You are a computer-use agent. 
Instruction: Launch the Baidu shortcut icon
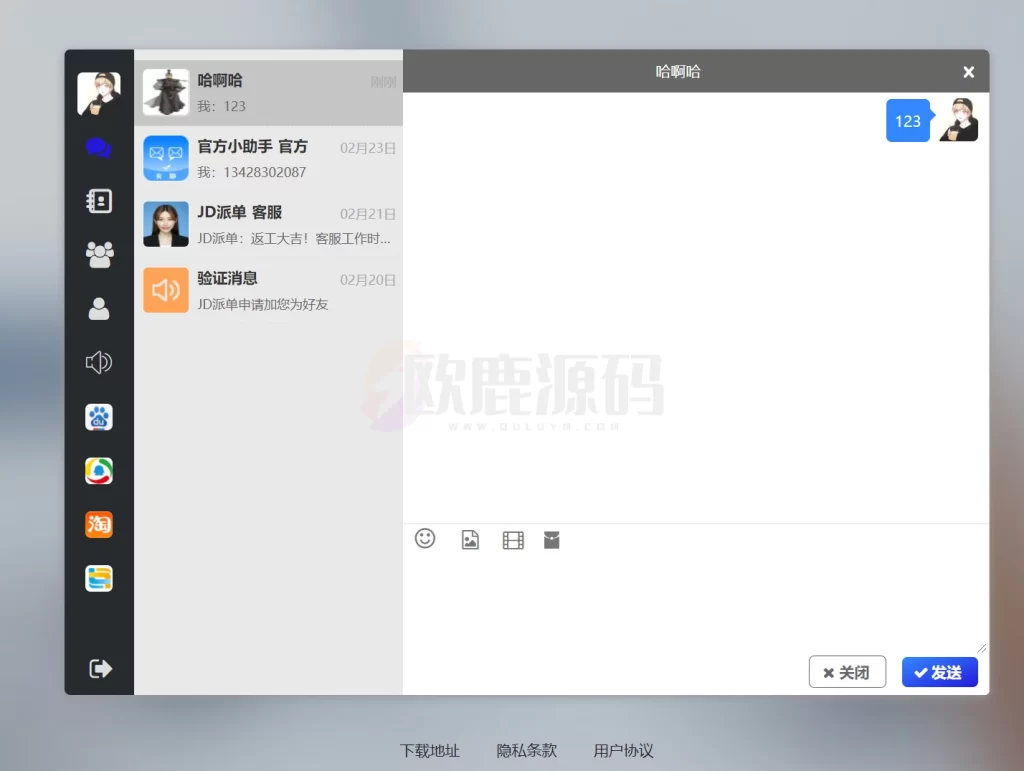[x=98, y=417]
